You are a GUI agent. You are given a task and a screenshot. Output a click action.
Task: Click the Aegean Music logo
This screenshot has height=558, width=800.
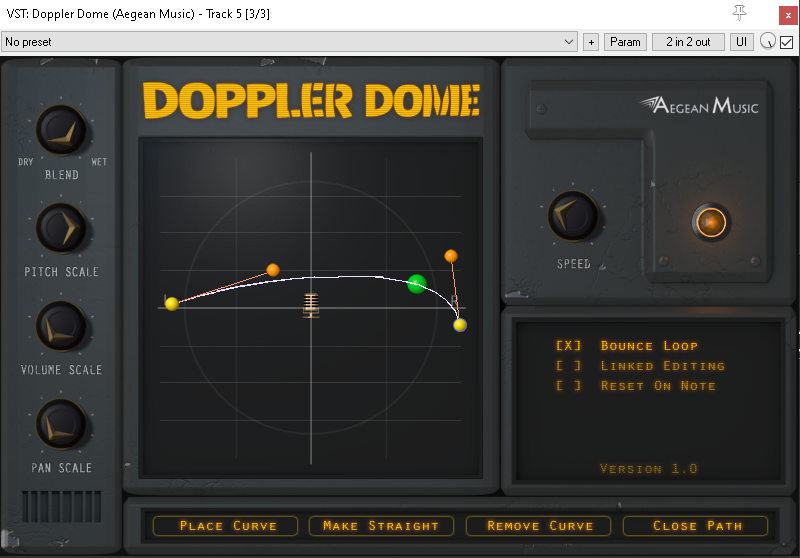point(698,105)
